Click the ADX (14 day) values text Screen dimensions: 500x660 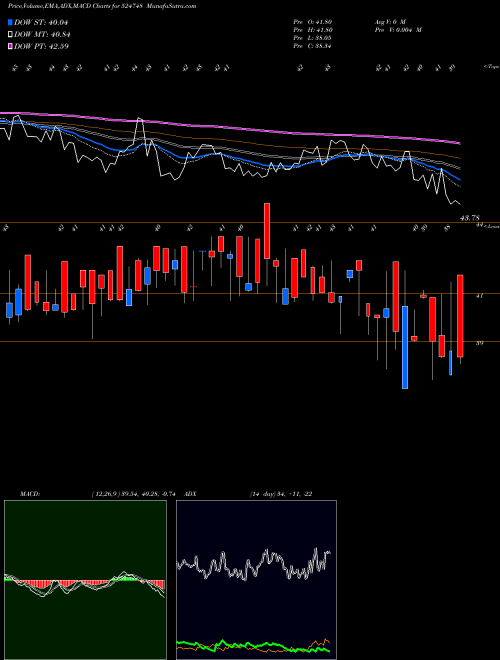281,494
